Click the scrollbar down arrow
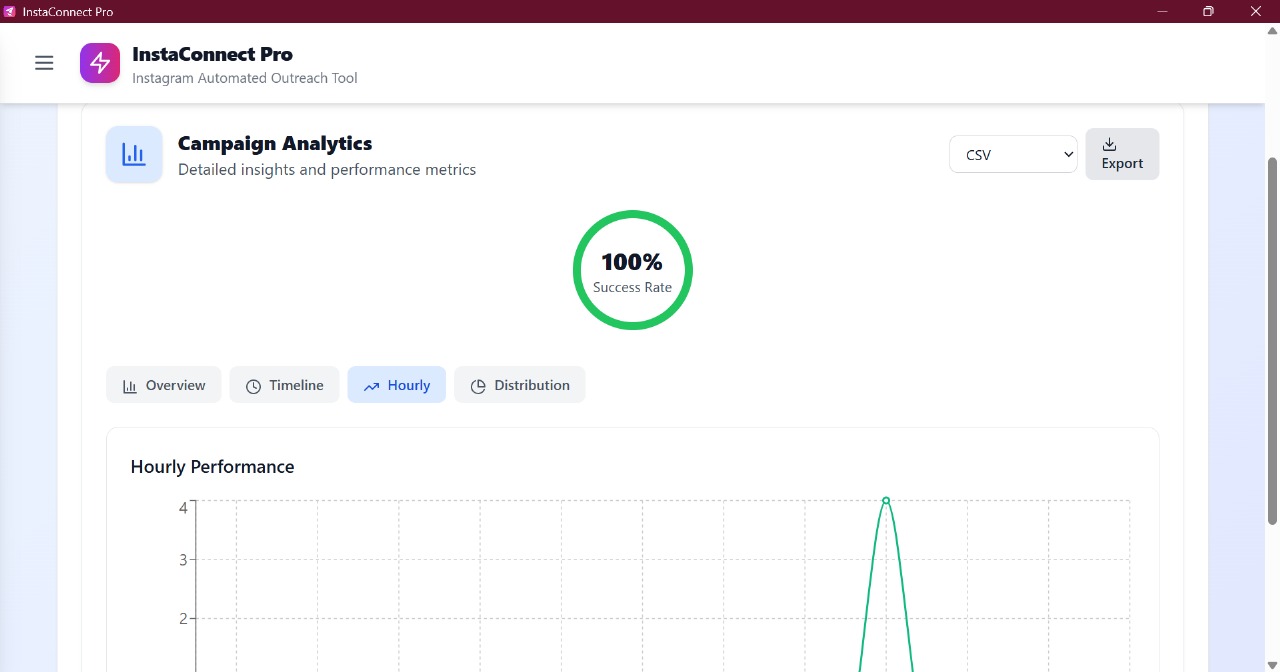Screen dimensions: 1280x672 1272,665
